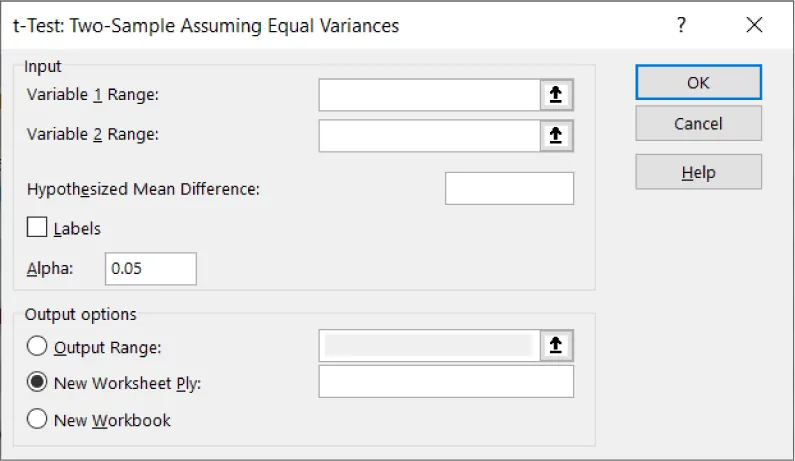This screenshot has height=461, width=795.
Task: Click the Output Range collapse-dialog icon
Action: click(558, 346)
